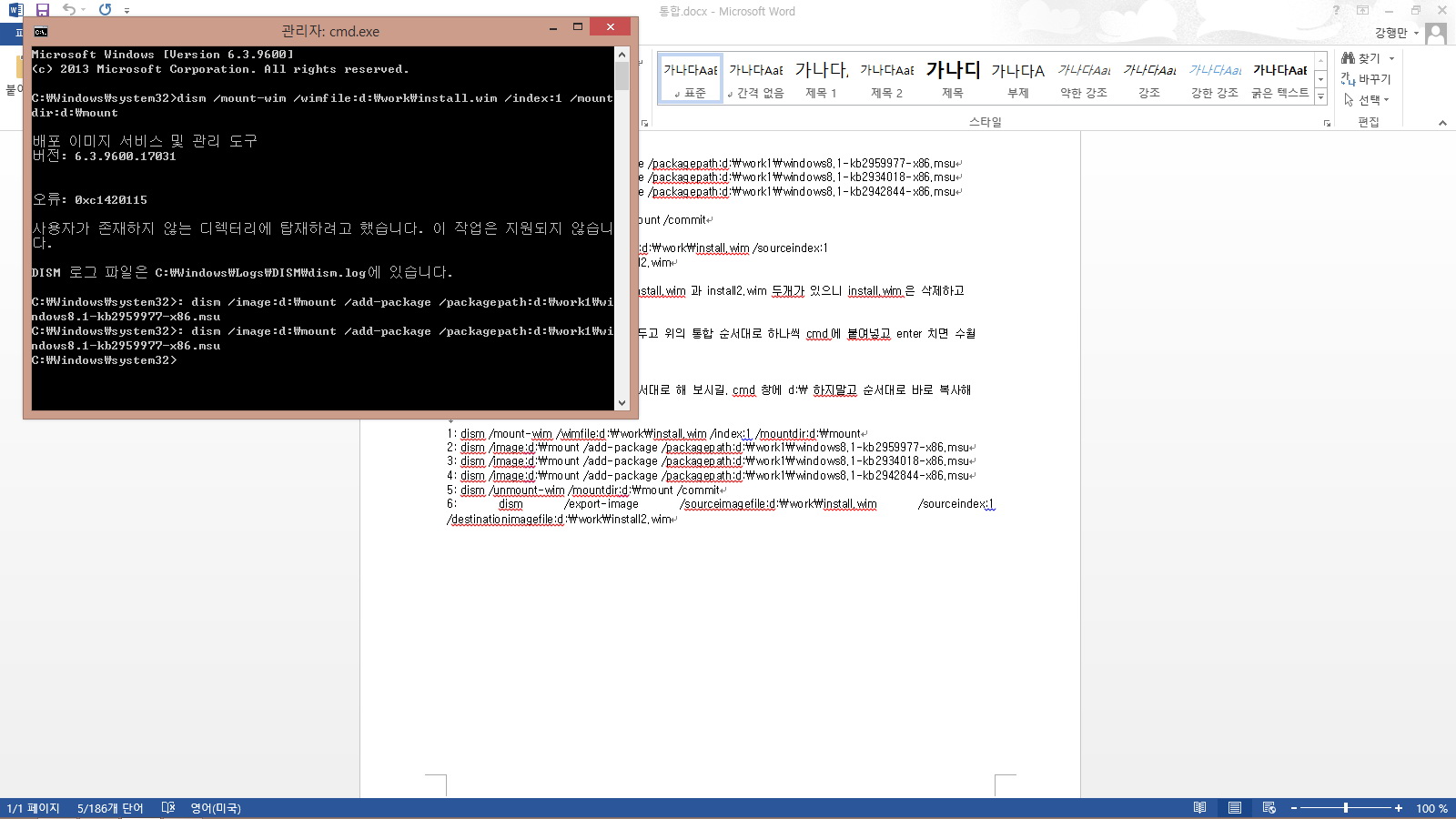Change language via 영어(미국) status item

coord(216,808)
